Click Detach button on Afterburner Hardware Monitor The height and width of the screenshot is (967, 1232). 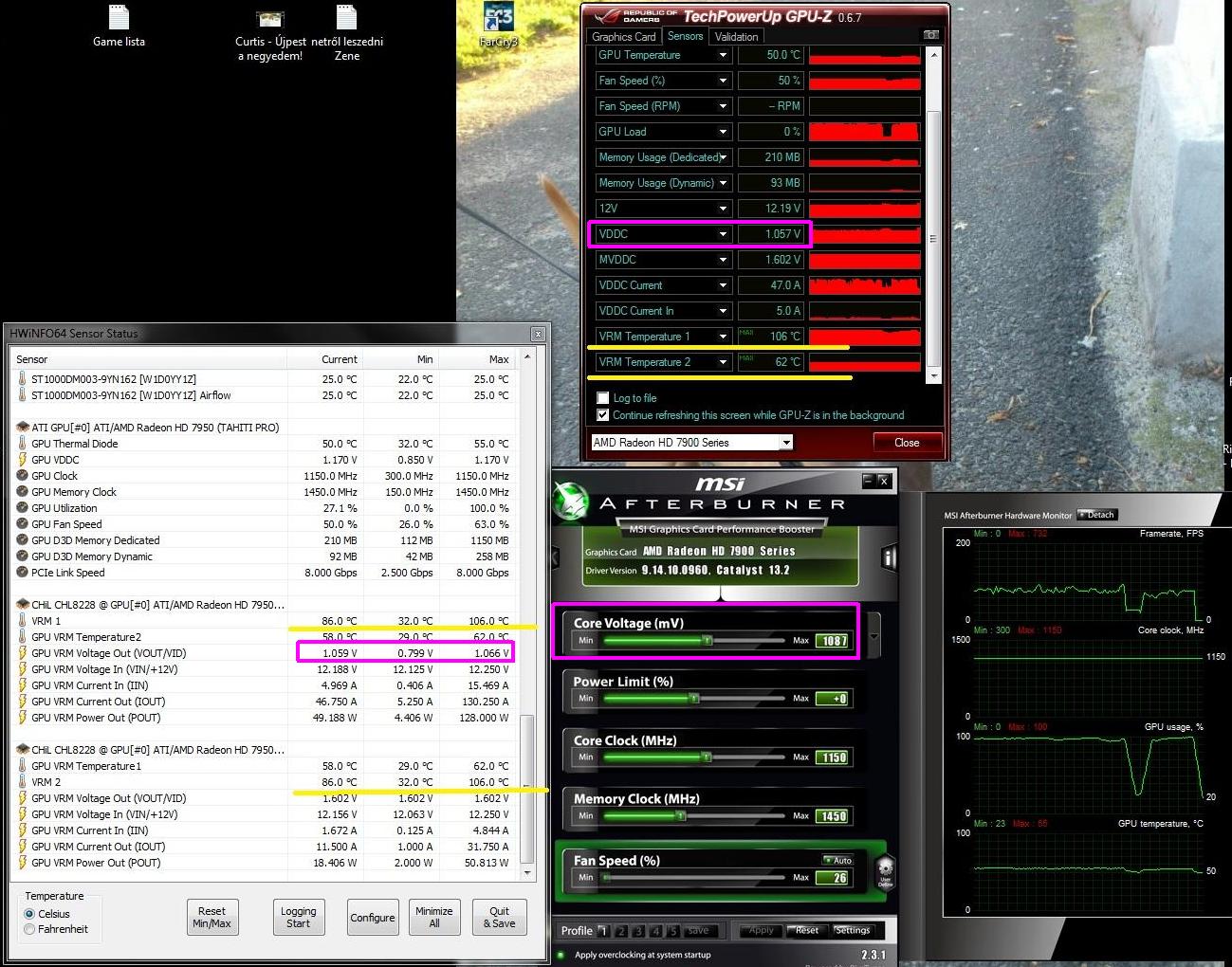click(1097, 515)
